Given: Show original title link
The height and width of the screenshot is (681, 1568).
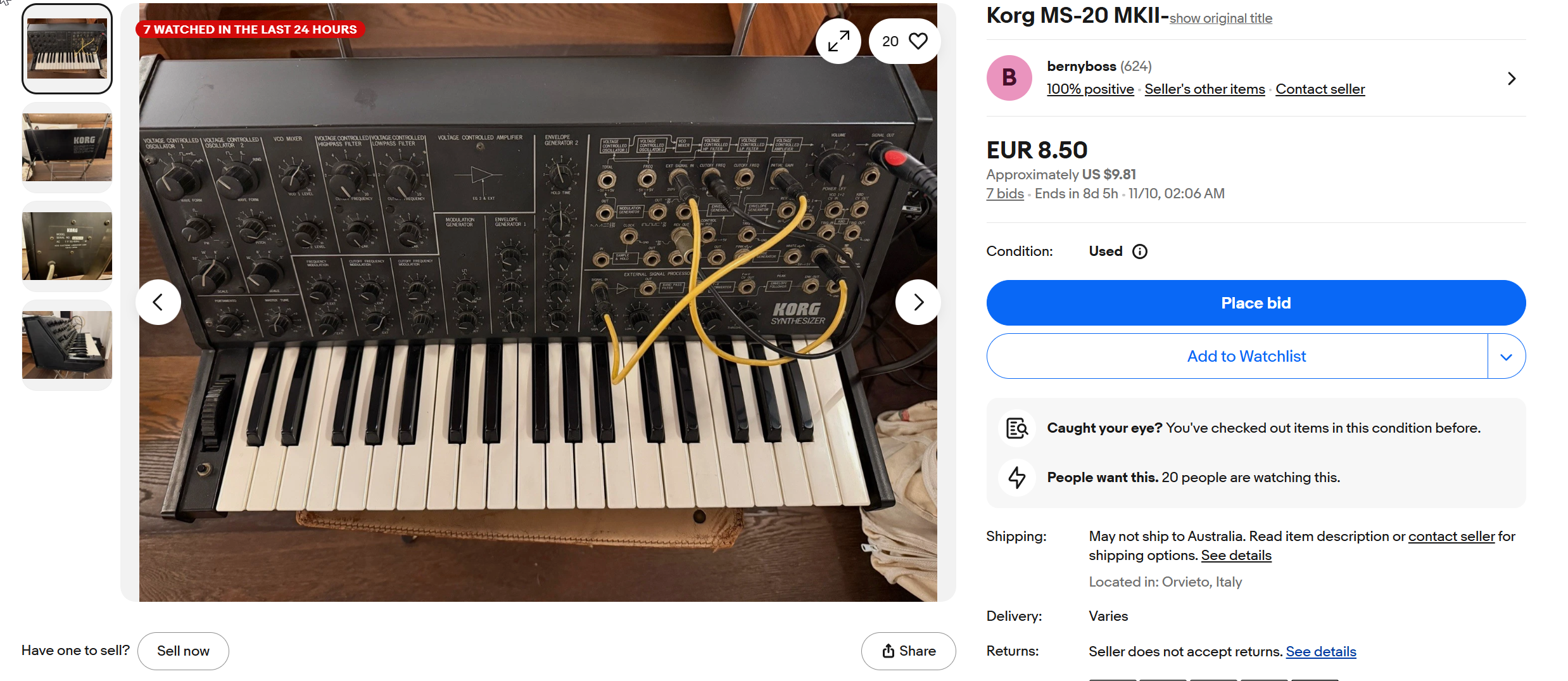Looking at the screenshot, I should click(1220, 18).
